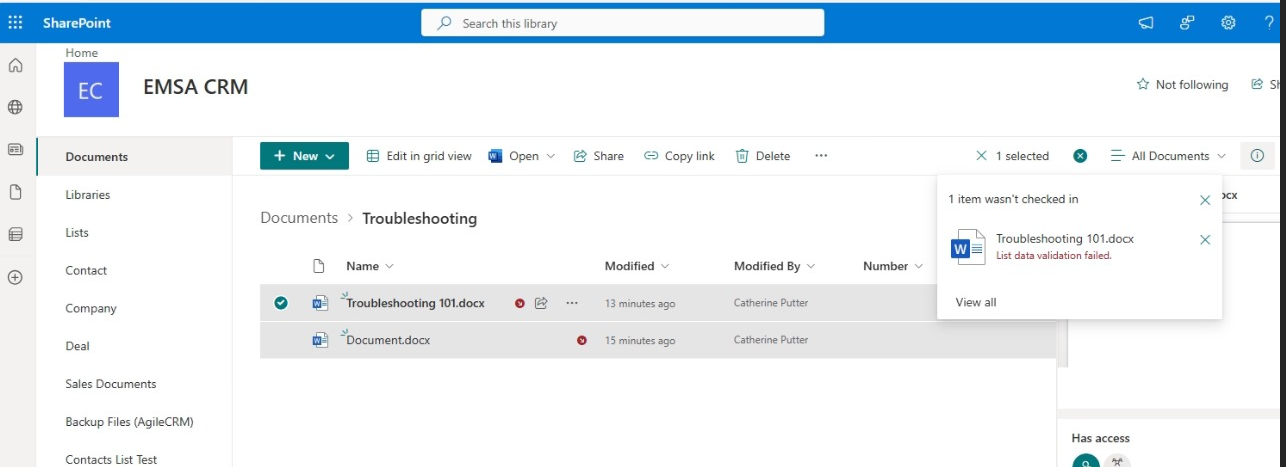Click the Troubleshooting breadcrumb

(x=419, y=218)
